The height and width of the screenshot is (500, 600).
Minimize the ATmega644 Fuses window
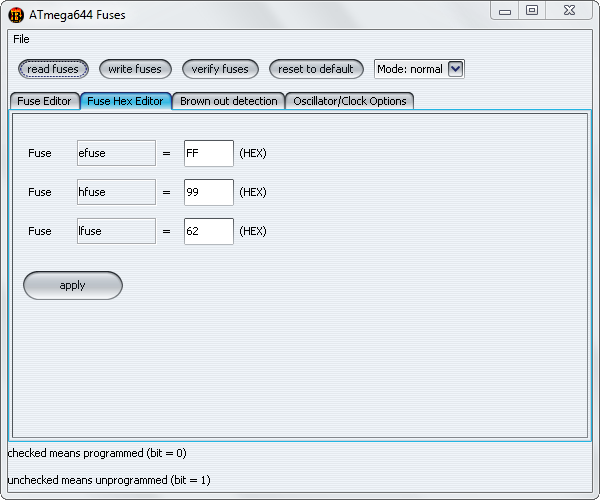coord(505,11)
